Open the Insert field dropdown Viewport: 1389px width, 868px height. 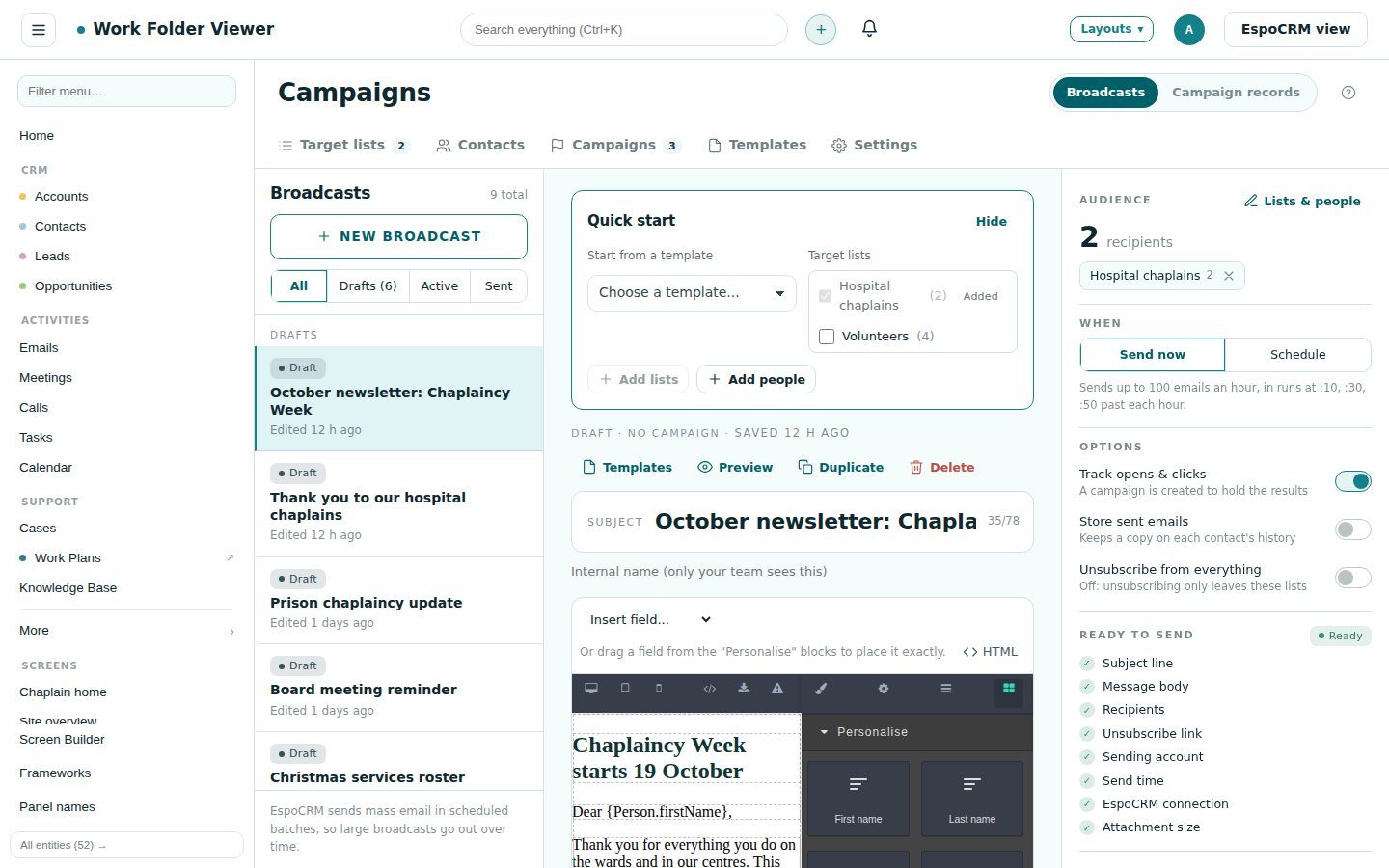(650, 620)
